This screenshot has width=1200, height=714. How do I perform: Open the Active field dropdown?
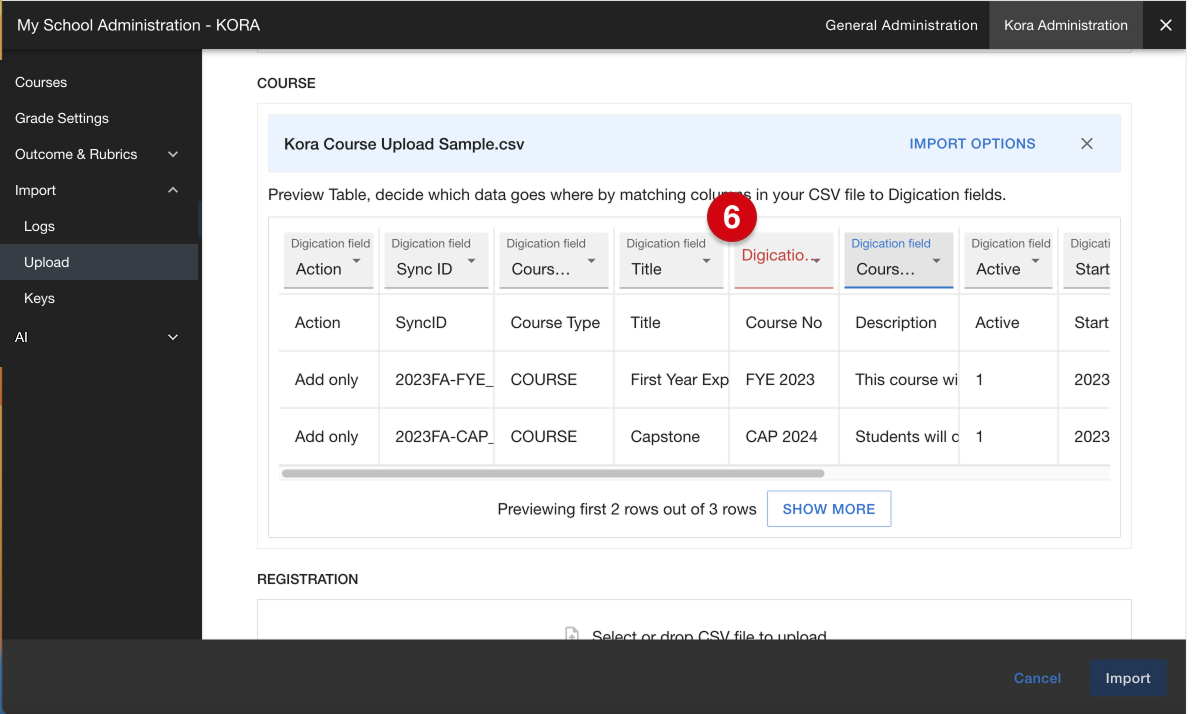tap(1009, 260)
